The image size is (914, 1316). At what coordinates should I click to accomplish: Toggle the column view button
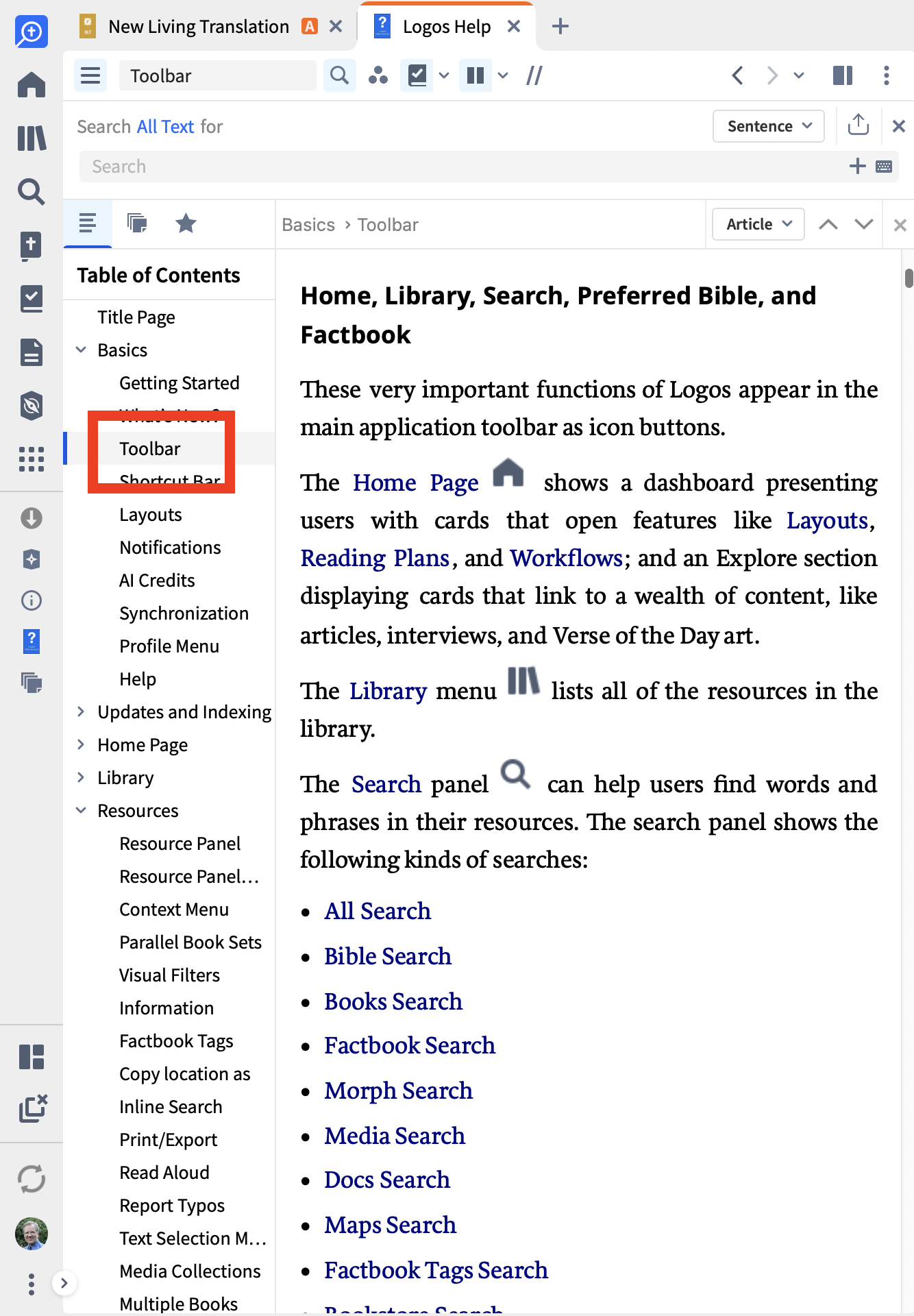click(x=475, y=75)
